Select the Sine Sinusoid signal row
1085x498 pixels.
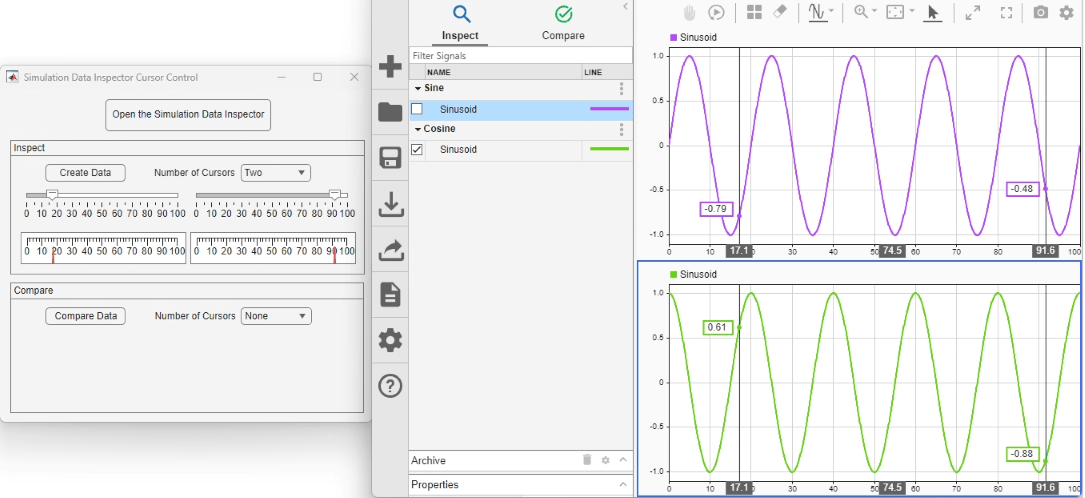click(x=520, y=109)
